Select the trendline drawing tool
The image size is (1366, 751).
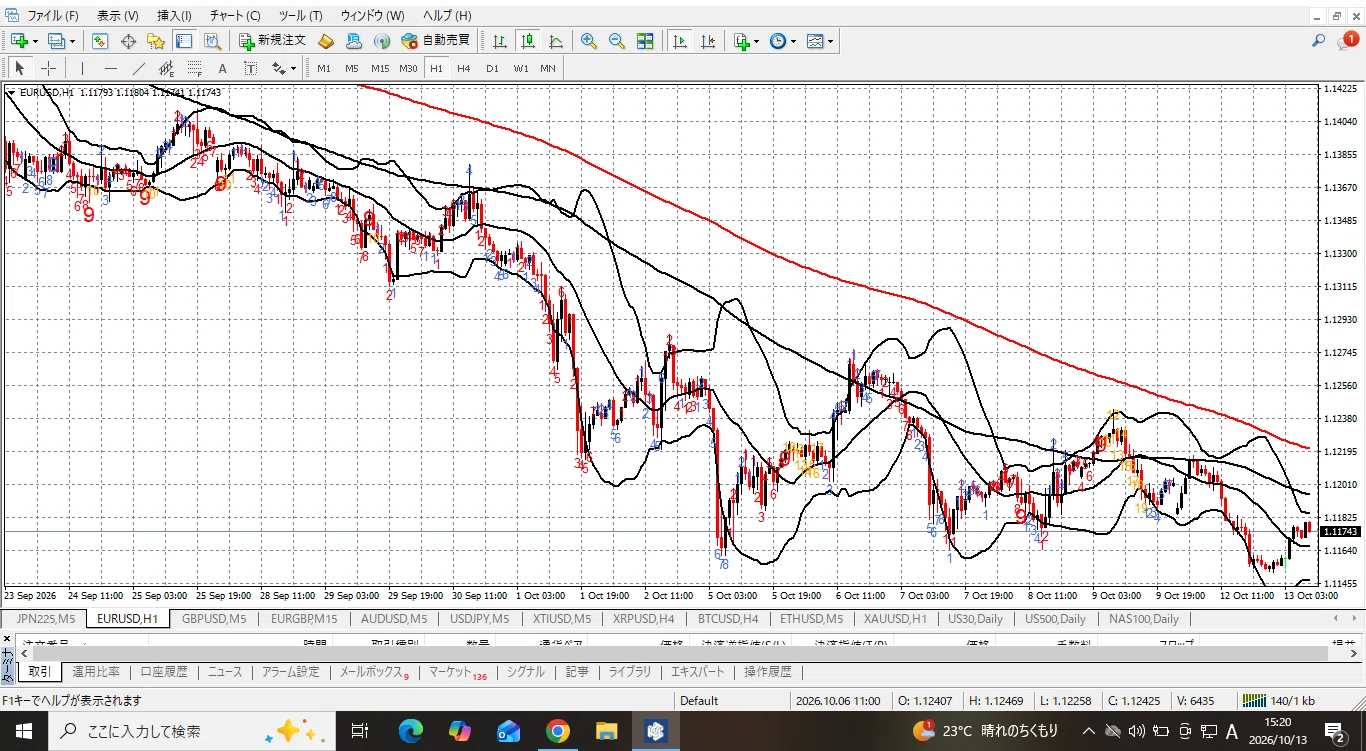(x=139, y=68)
